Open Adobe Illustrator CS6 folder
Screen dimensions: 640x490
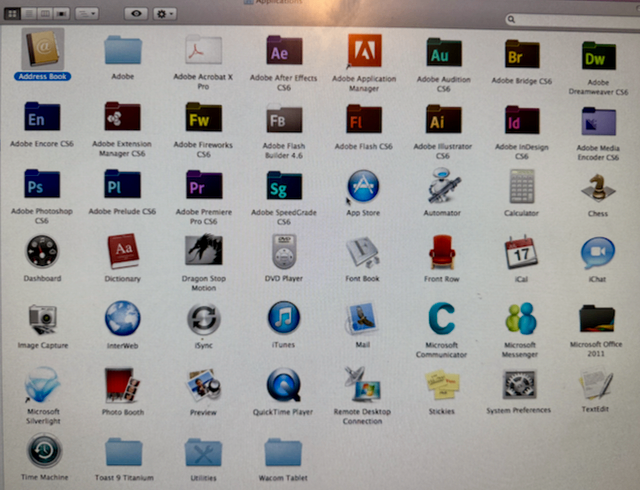443,119
